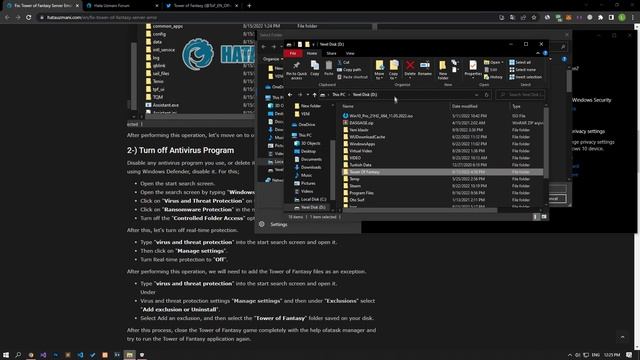Click Invert selection in the ribbon
Viewport: 640px width, 360px height.
(x=525, y=77)
